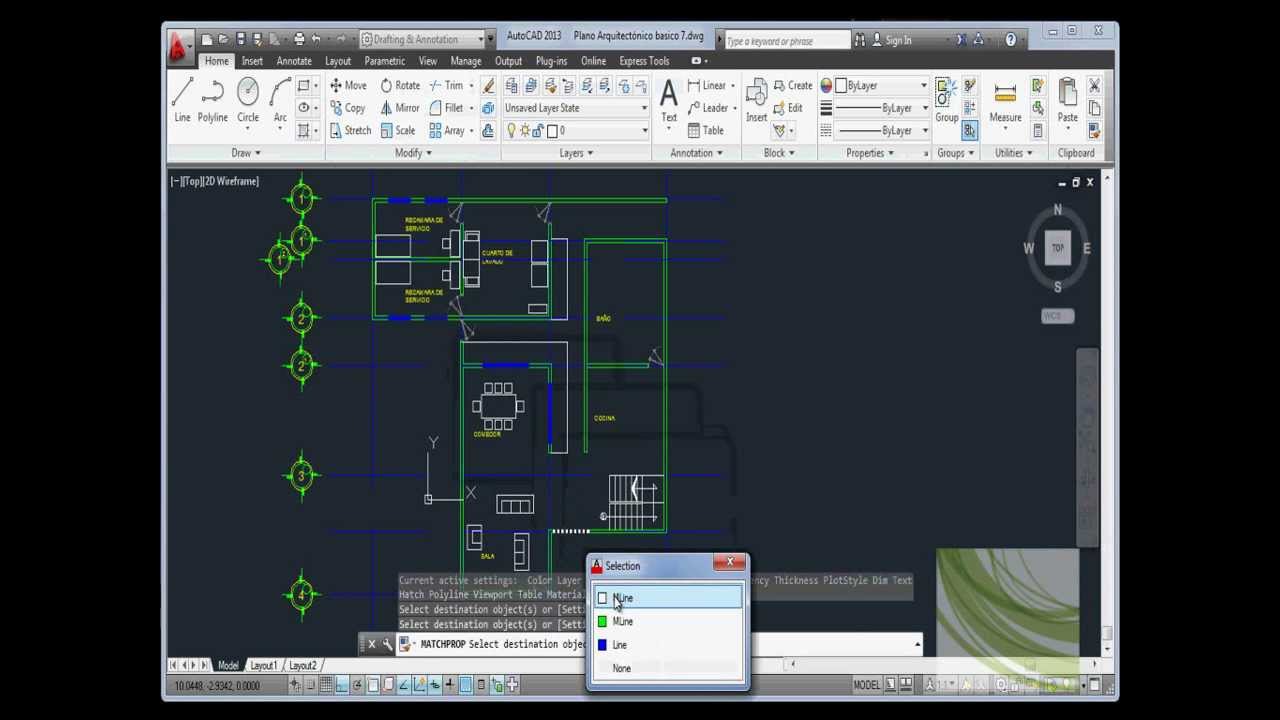
Task: Switch to the Annotate ribbon tab
Action: (294, 61)
